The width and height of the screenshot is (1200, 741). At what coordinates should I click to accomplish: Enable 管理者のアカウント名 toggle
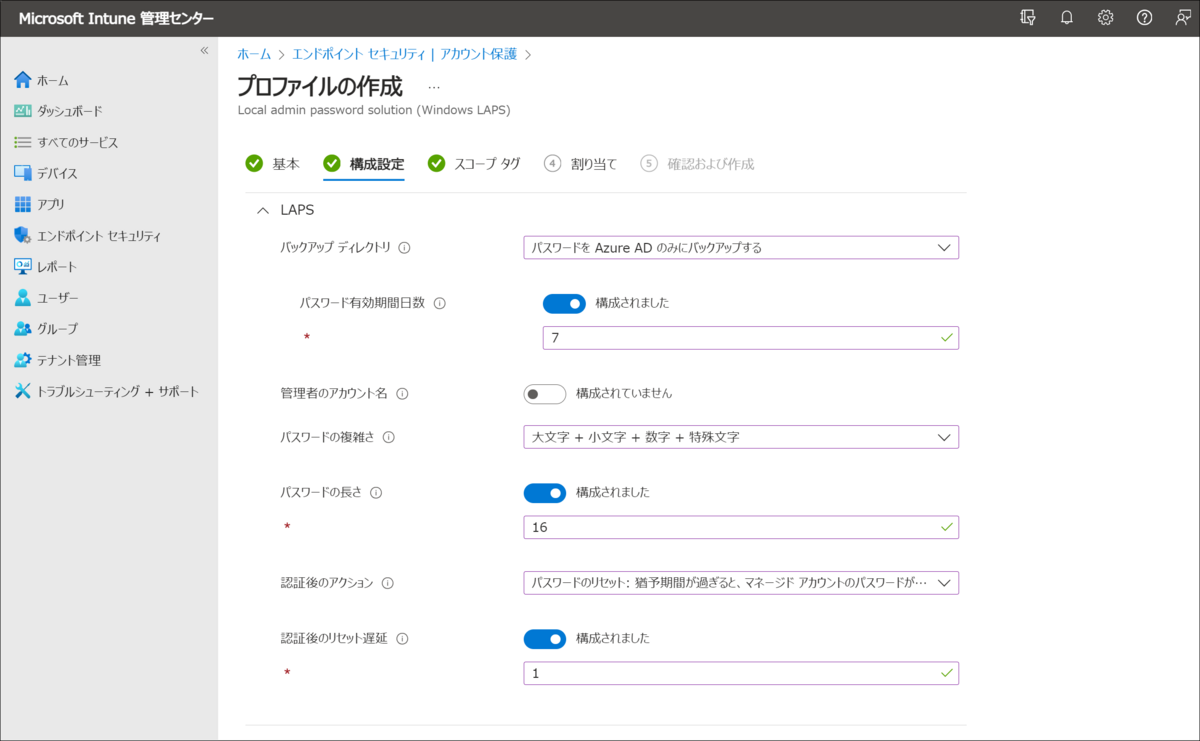544,394
